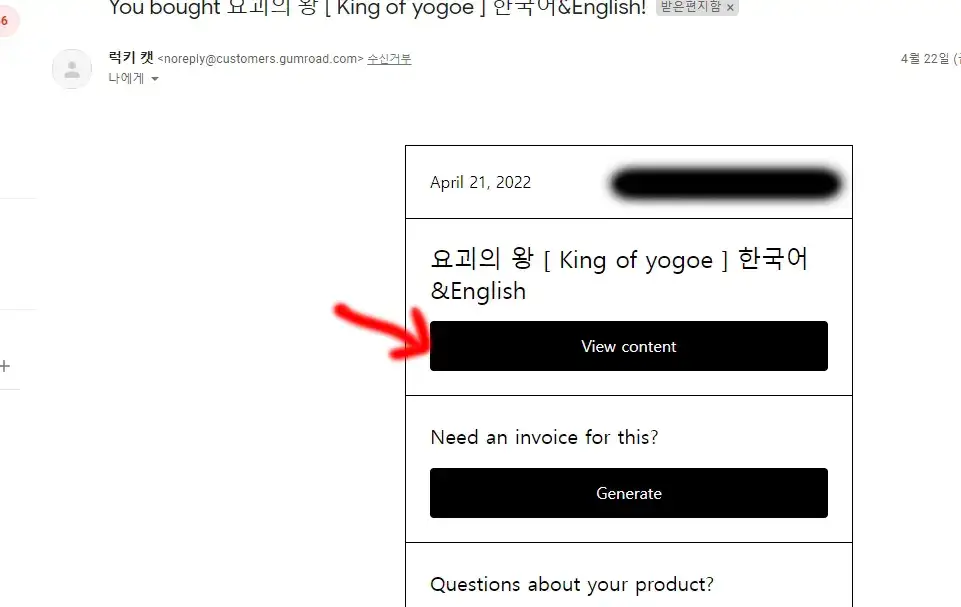Click the red hand-drawn arrow annotation
The height and width of the screenshot is (607, 961).
pyautogui.click(x=382, y=330)
